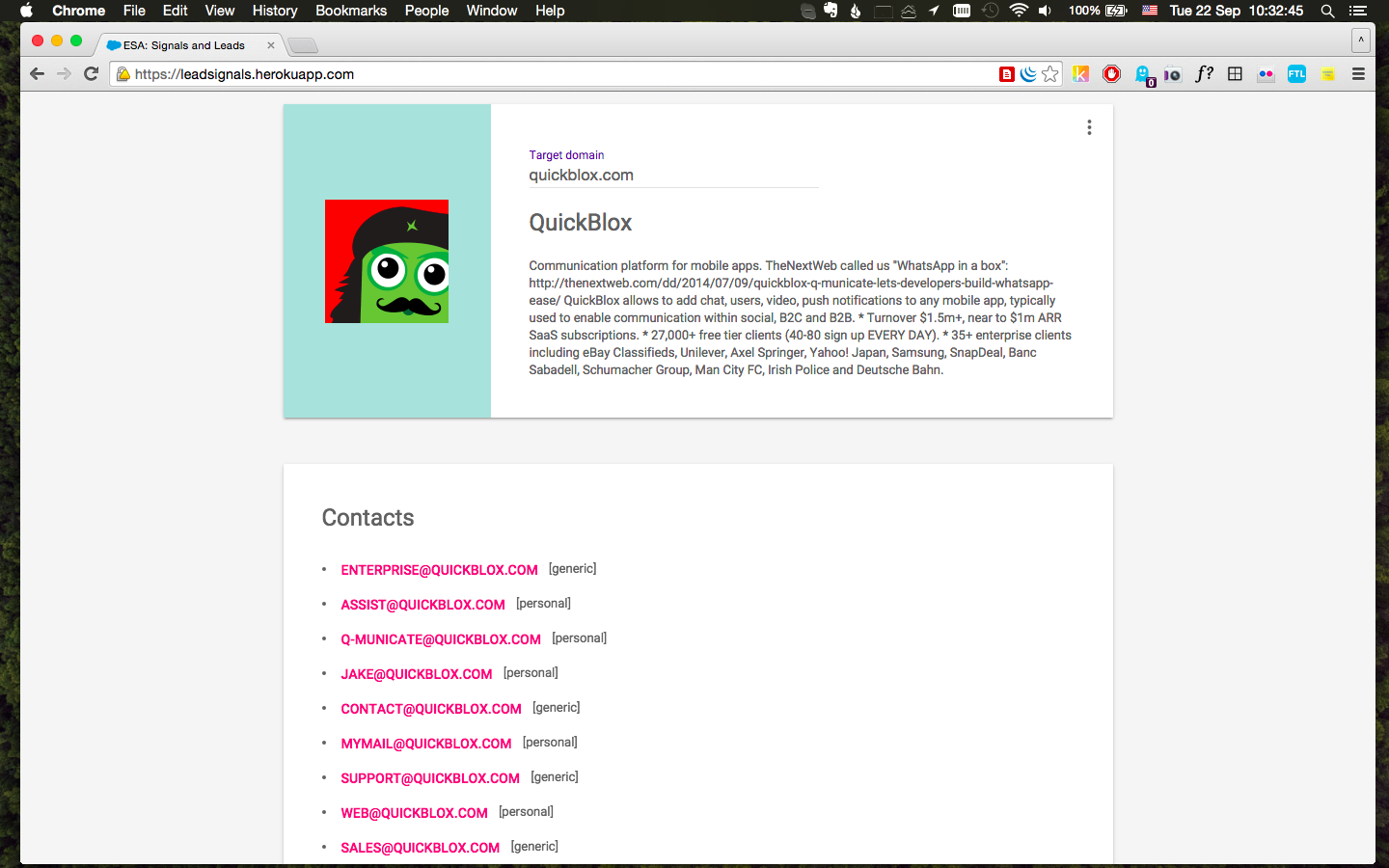Open the File menu
Screen dimensions: 1389x868
pos(134,11)
